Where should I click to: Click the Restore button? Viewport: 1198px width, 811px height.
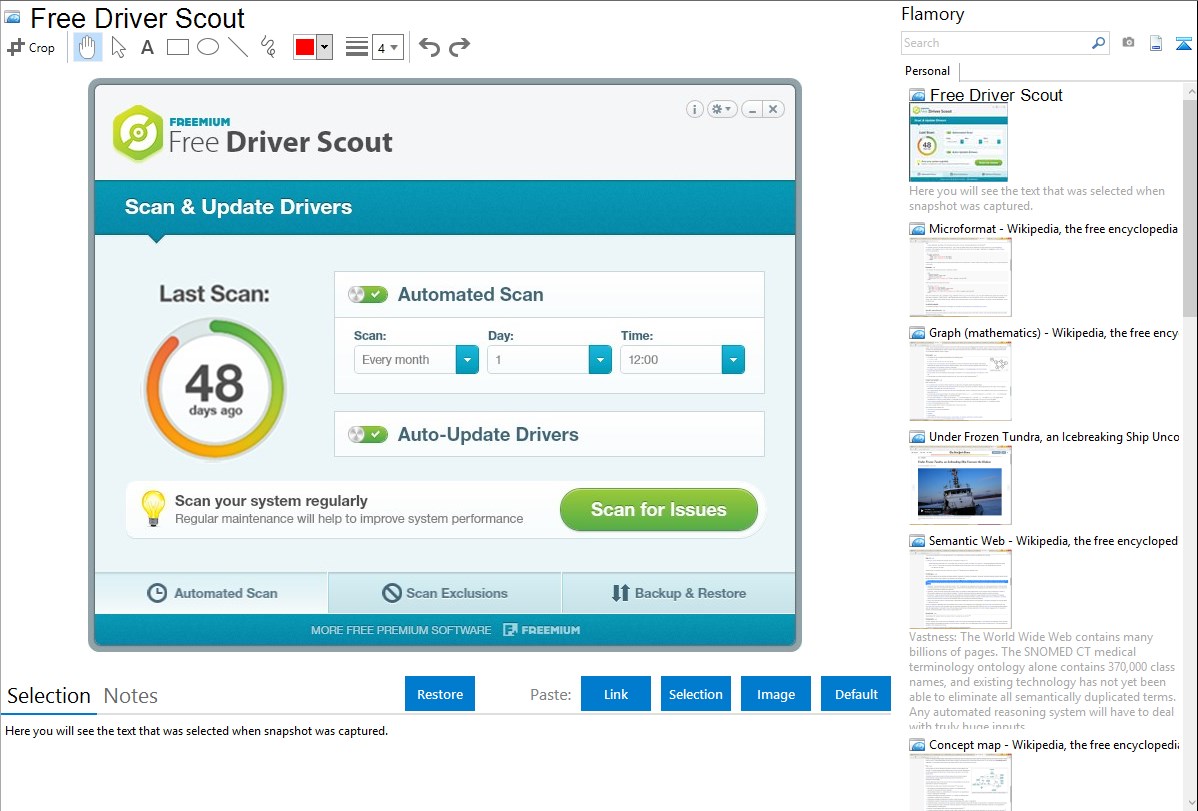coord(440,694)
